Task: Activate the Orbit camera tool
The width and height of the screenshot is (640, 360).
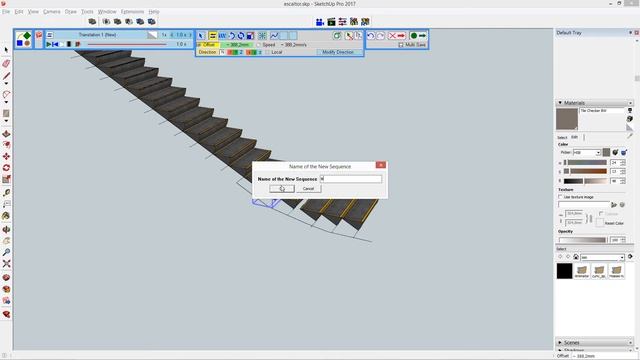Action: tap(6, 230)
